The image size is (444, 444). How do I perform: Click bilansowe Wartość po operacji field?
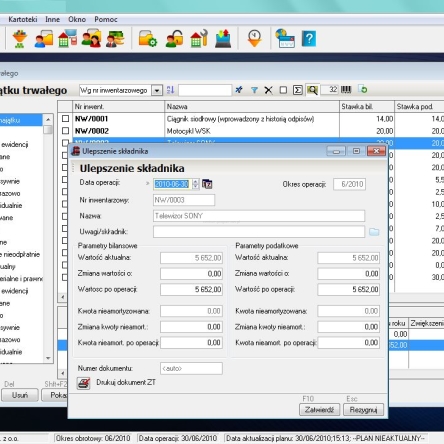click(191, 290)
